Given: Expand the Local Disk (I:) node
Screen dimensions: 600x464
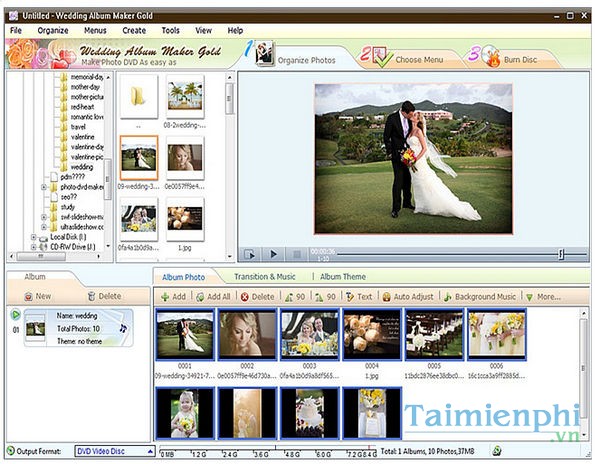Looking at the screenshot, I should click(x=34, y=237).
